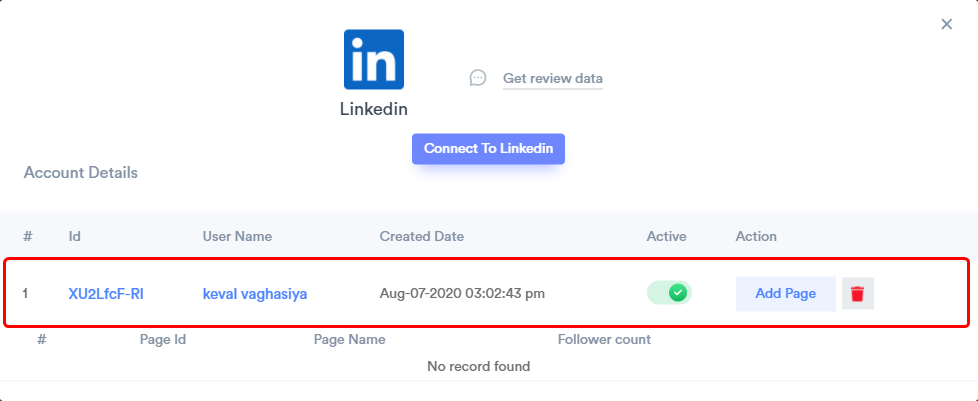Click the green checkmark on Active switch

pyautogui.click(x=677, y=292)
